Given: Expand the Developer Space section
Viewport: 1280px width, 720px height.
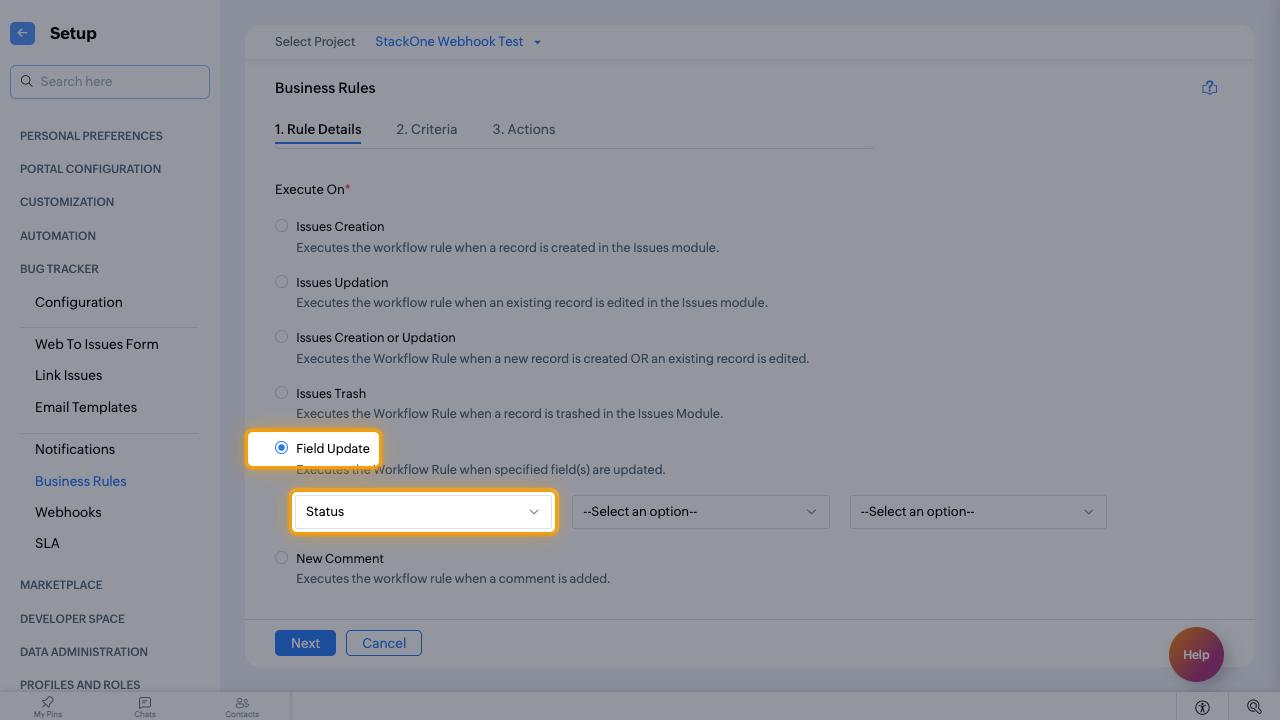Looking at the screenshot, I should pyautogui.click(x=72, y=619).
